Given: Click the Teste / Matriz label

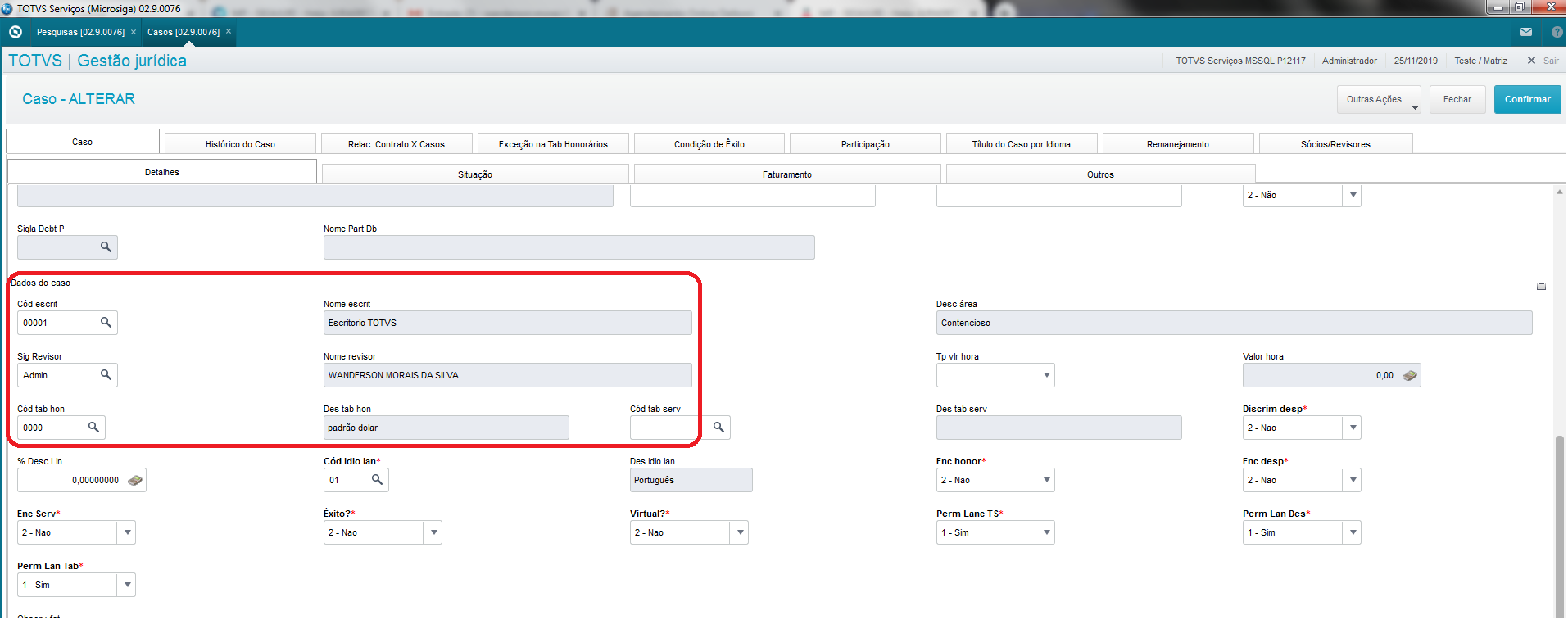Looking at the screenshot, I should (1480, 61).
